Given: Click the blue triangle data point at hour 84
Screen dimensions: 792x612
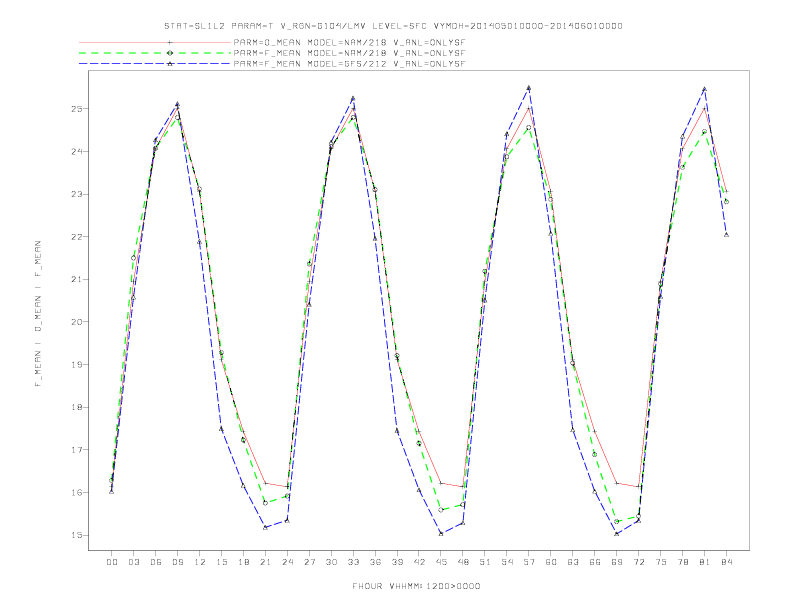Looking at the screenshot, I should point(726,235).
